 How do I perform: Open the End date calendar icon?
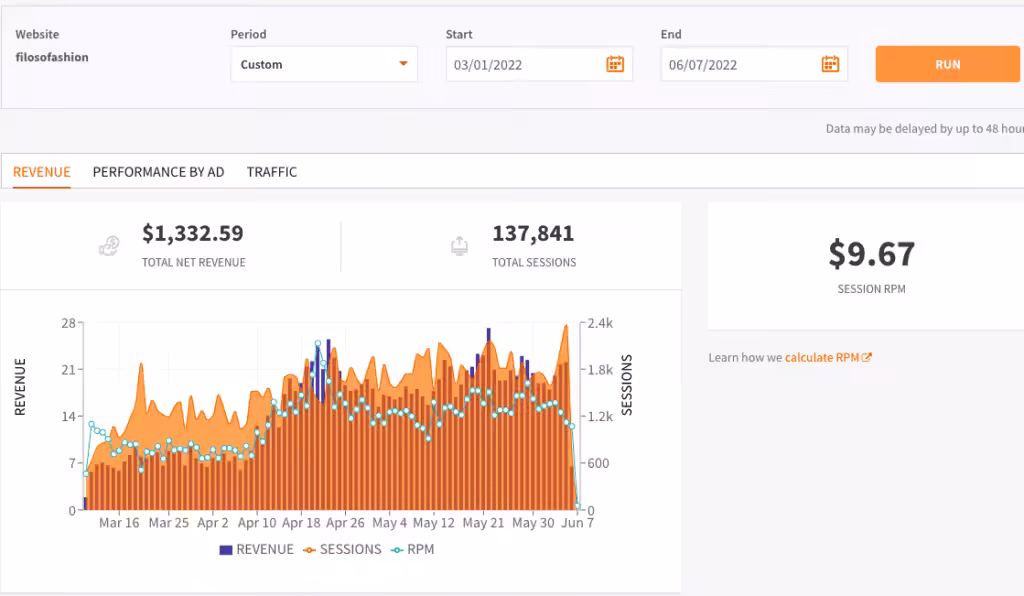(830, 64)
